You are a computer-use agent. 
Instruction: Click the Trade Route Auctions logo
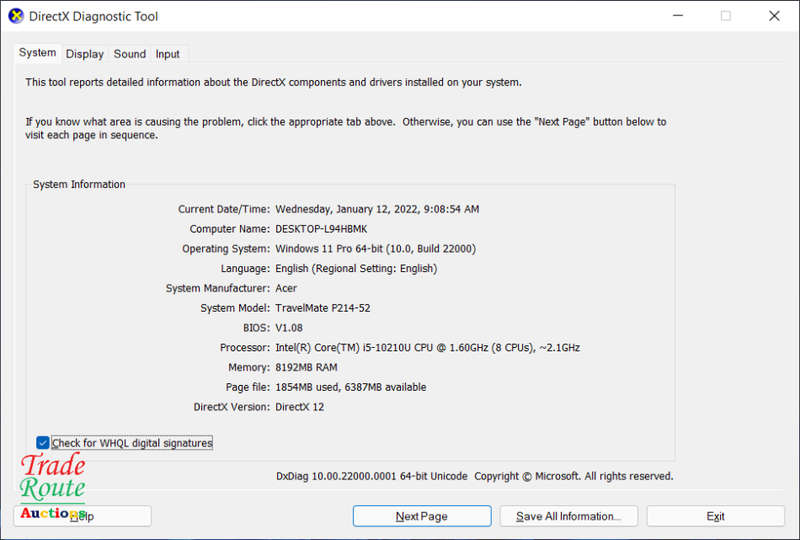point(53,486)
